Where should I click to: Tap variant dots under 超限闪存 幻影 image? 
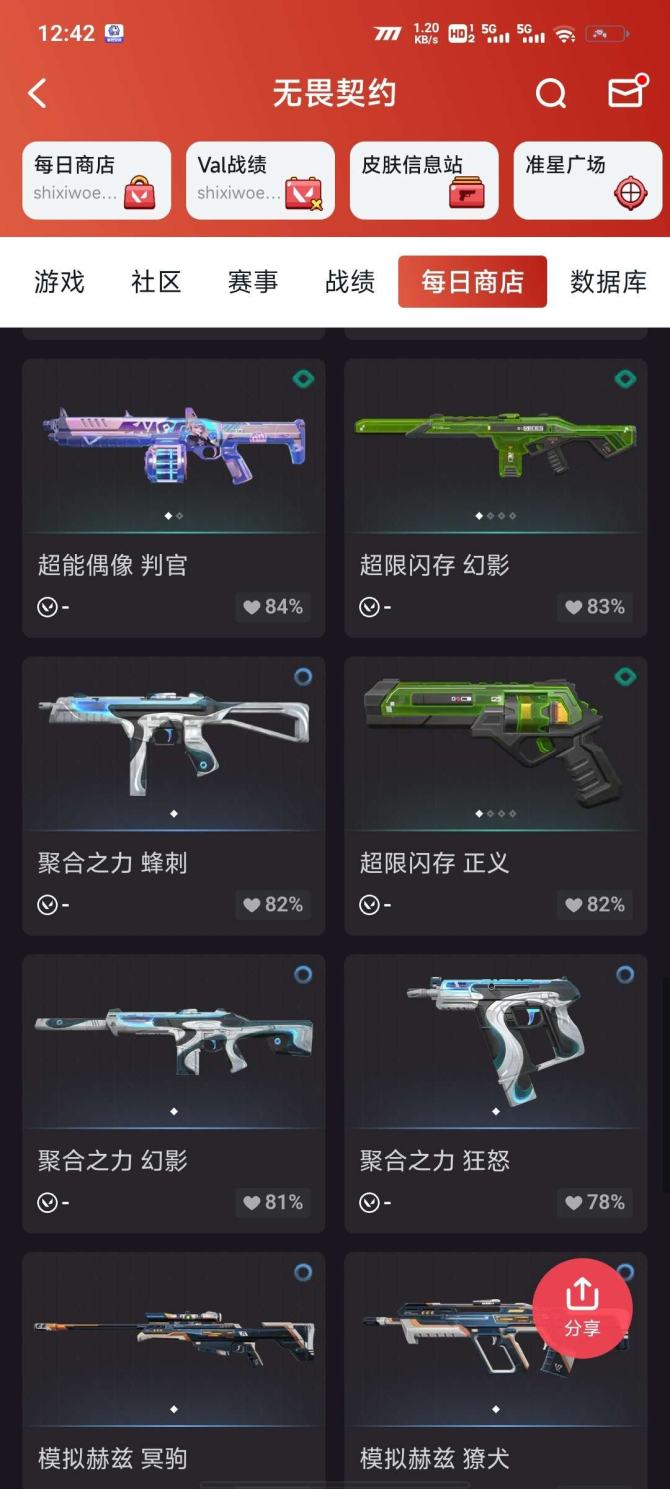(496, 516)
